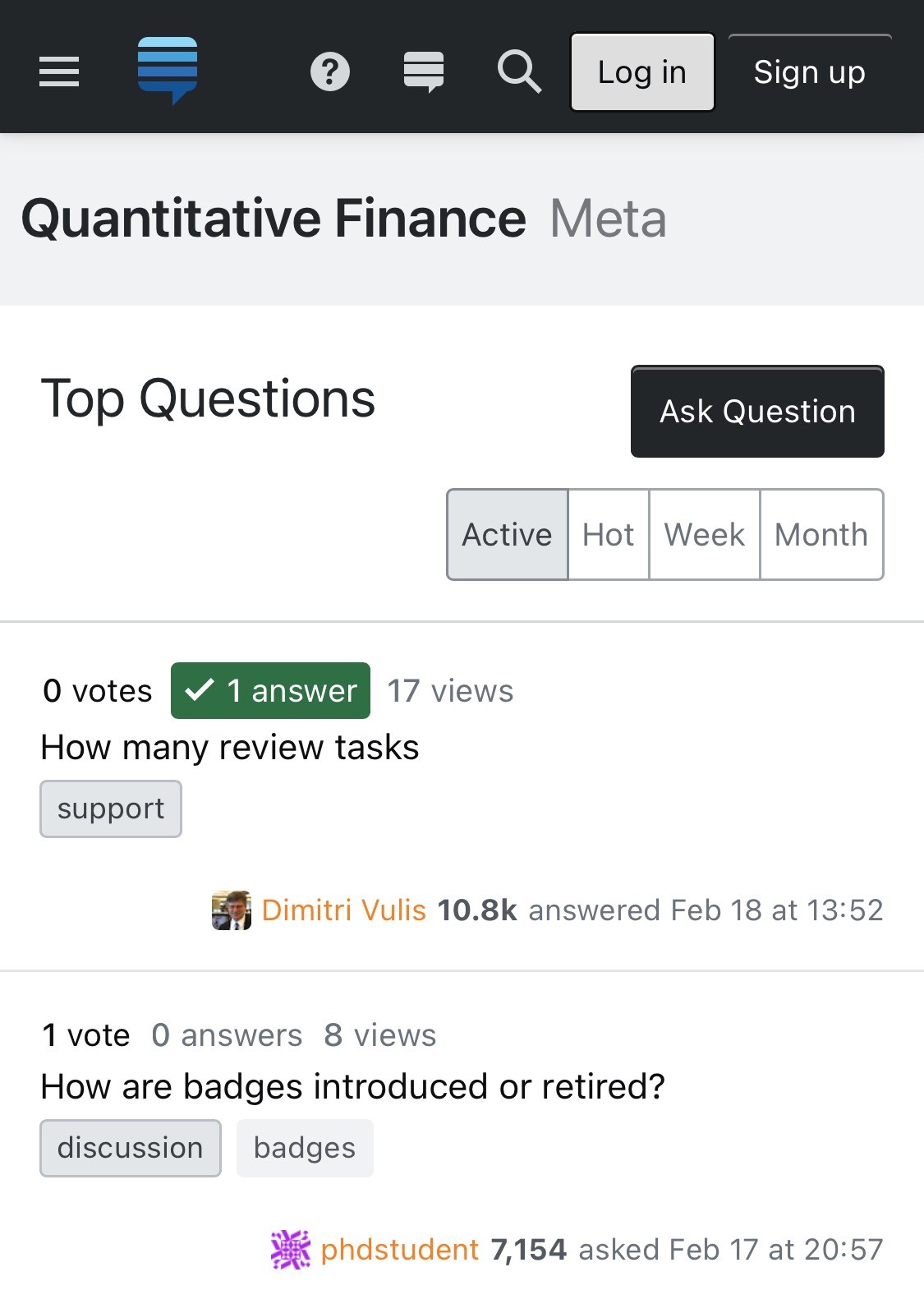The height and width of the screenshot is (1304, 924).
Task: Open the question 'How many review tasks'
Action: coord(230,748)
